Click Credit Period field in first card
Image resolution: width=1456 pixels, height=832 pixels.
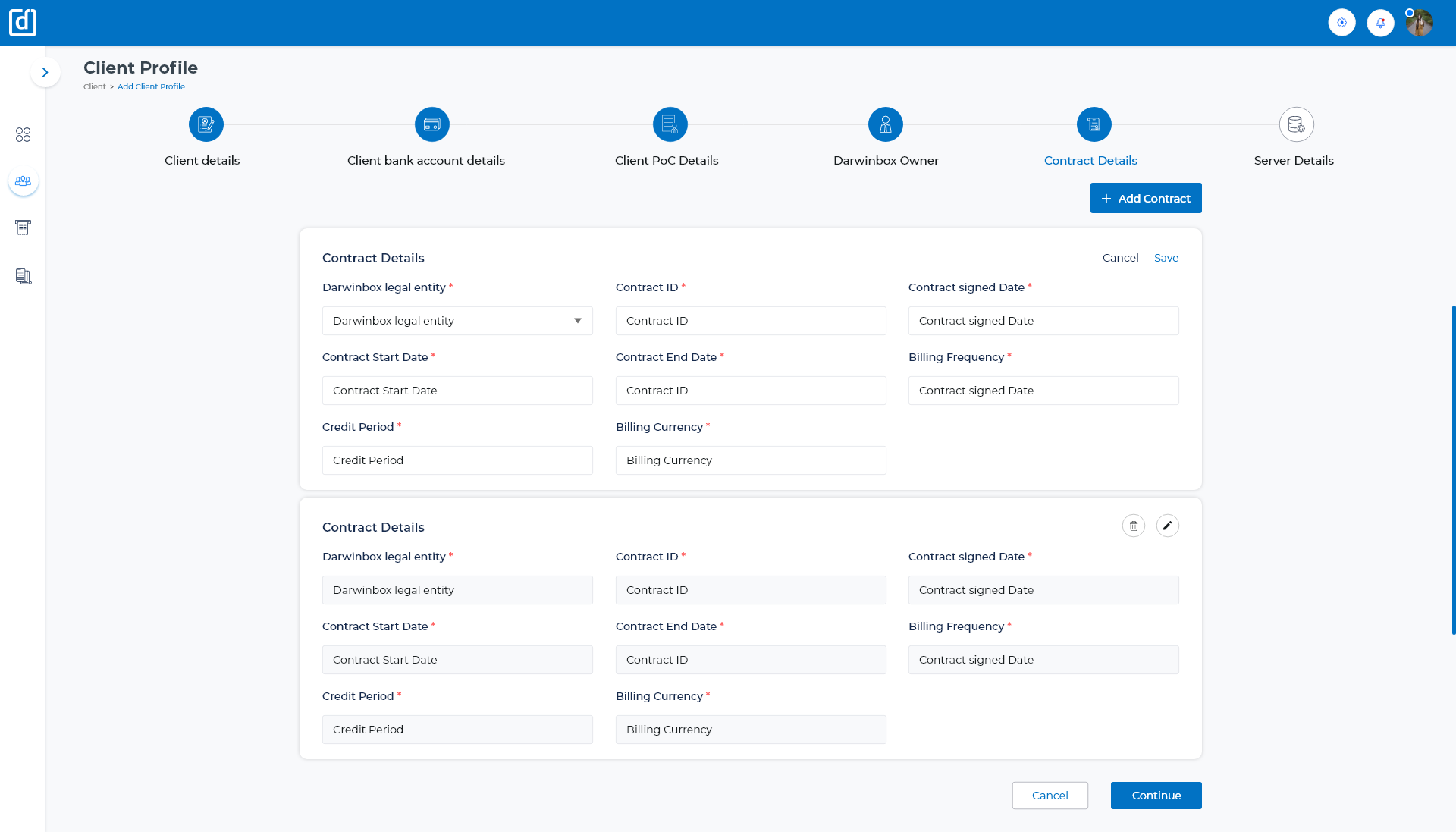click(457, 460)
